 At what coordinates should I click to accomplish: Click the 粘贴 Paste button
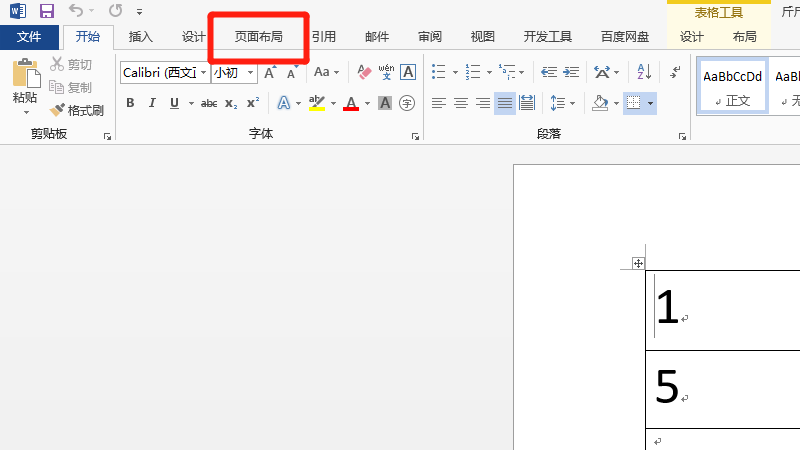coord(25,85)
